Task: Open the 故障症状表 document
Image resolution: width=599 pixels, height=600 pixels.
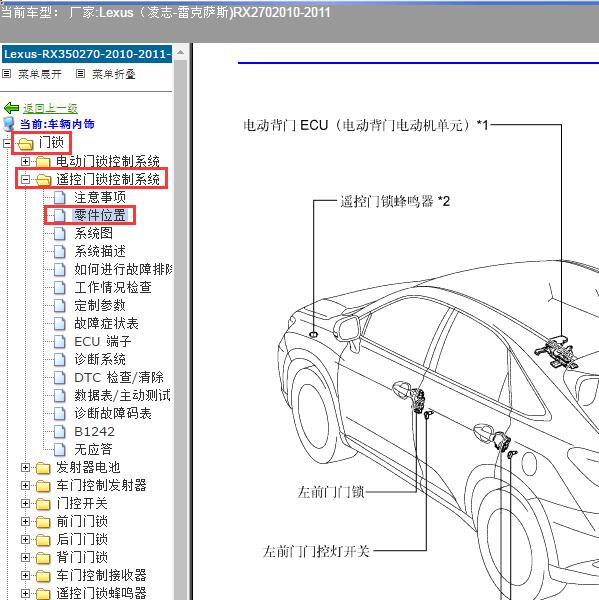Action: click(106, 323)
